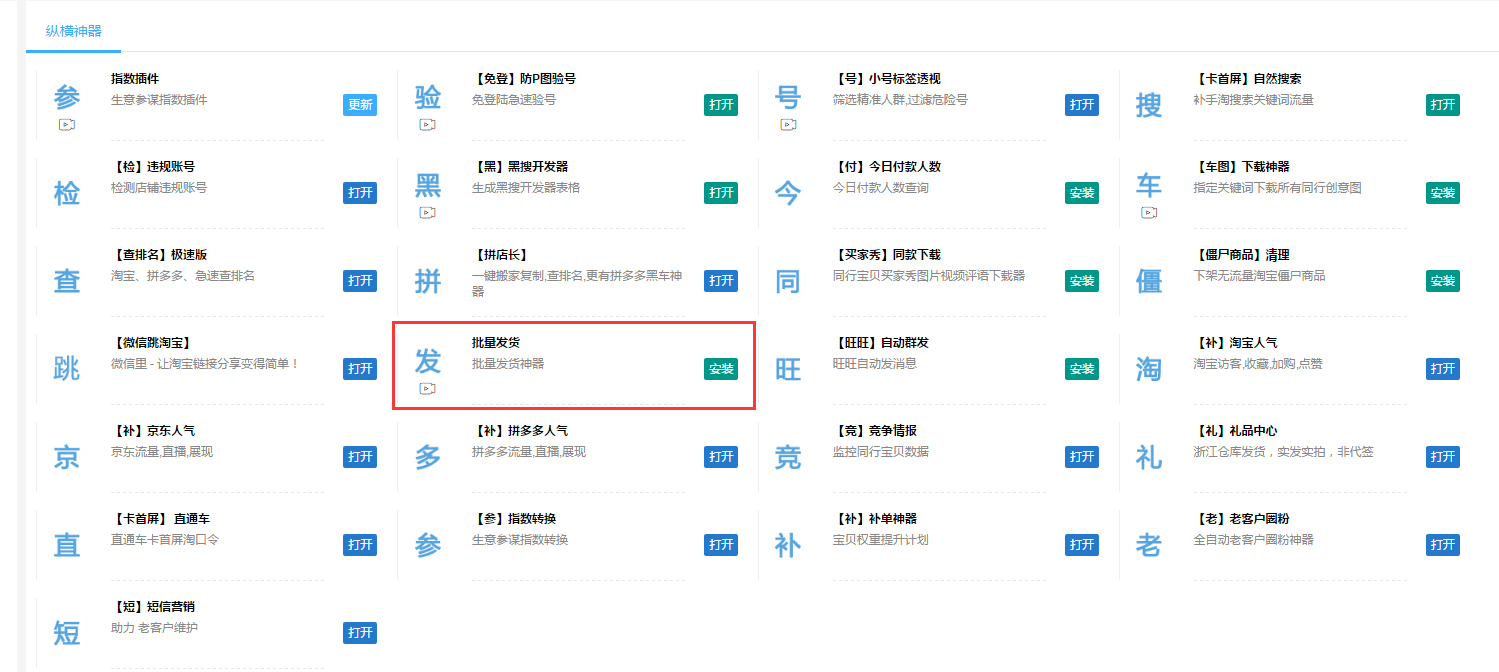Click the 【竞】竞争情报 title text
Image resolution: width=1499 pixels, height=672 pixels.
point(874,431)
